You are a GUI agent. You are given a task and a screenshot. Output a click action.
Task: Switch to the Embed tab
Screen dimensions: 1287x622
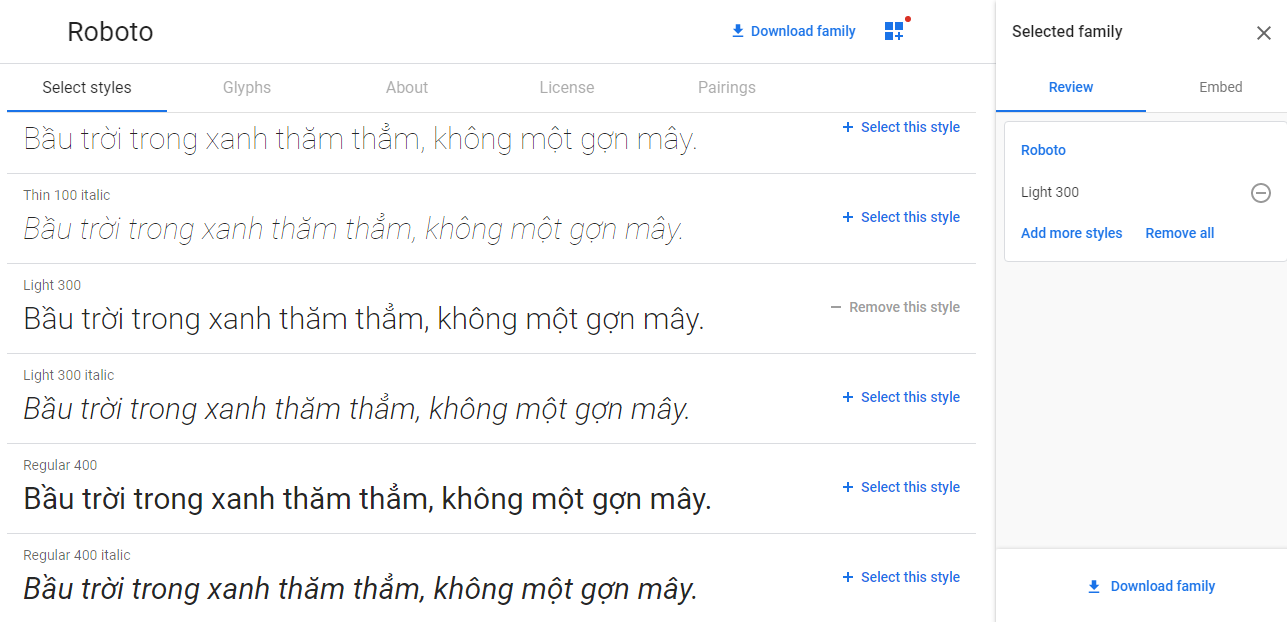(x=1221, y=87)
